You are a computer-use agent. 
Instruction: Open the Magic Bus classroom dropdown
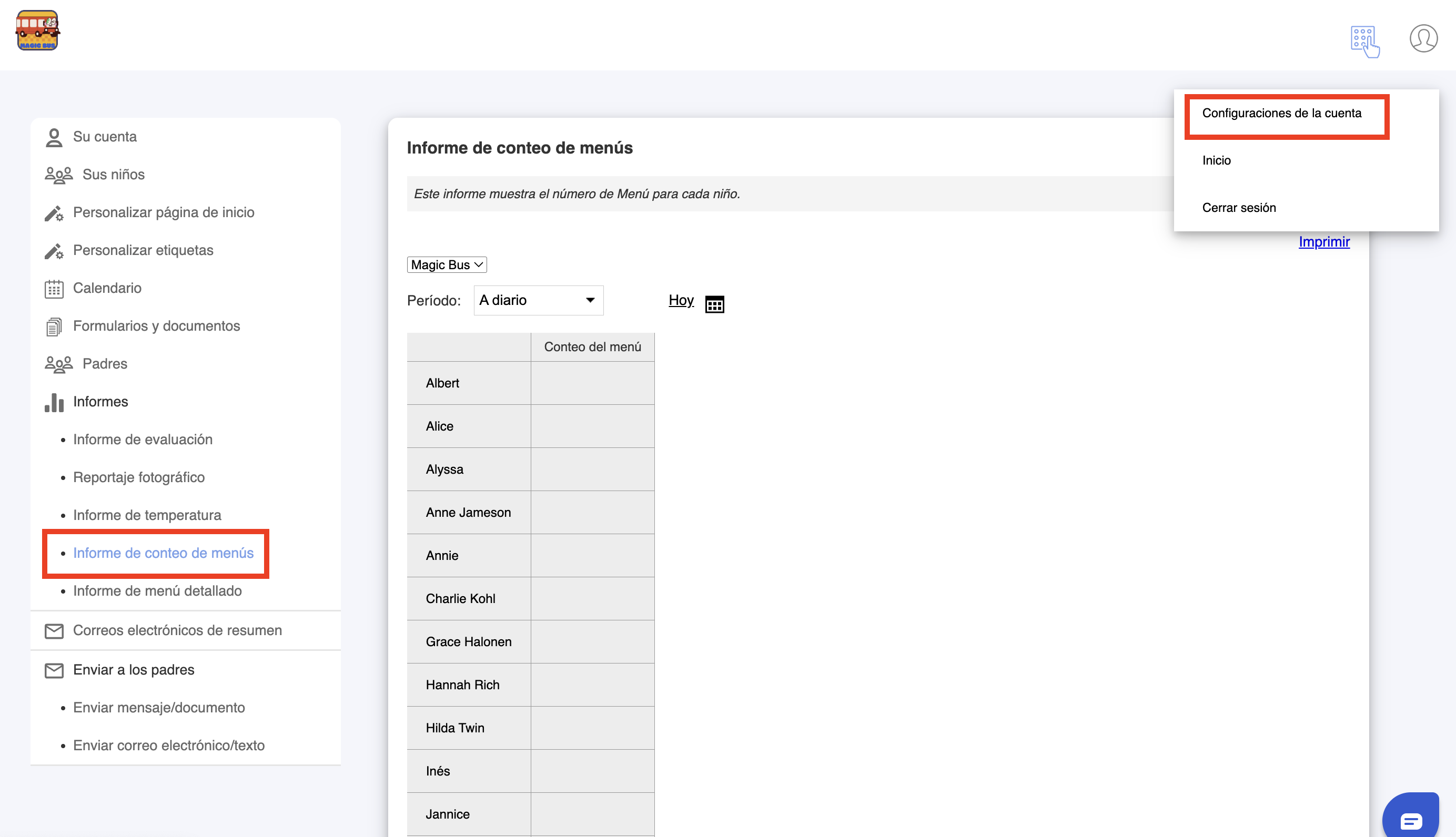pyautogui.click(x=447, y=264)
